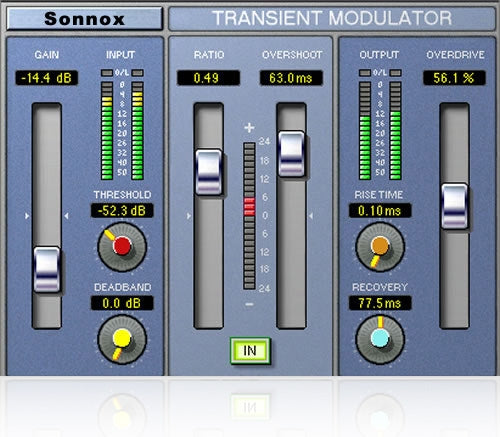This screenshot has width=500, height=437.
Task: Click the left input overload O/L indicator
Action: 107,73
